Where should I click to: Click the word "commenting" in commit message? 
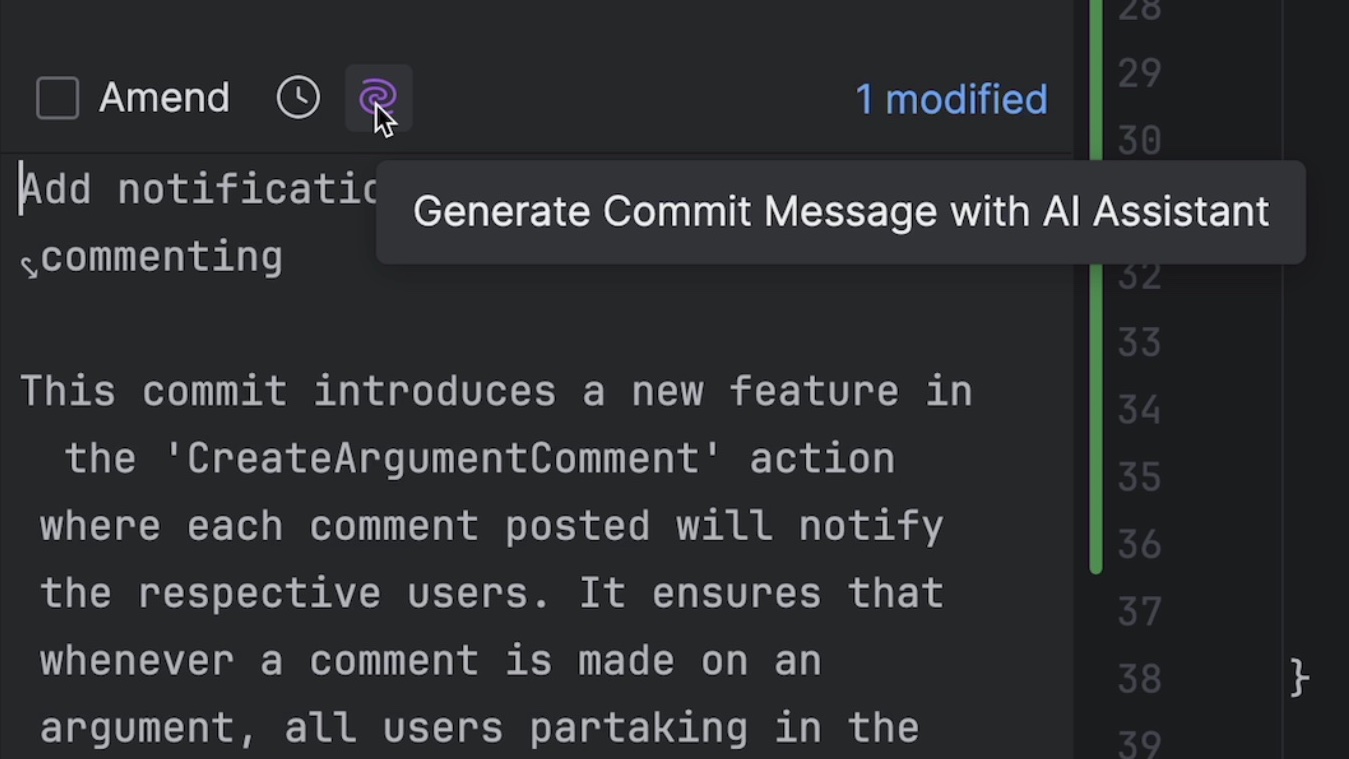(162, 257)
